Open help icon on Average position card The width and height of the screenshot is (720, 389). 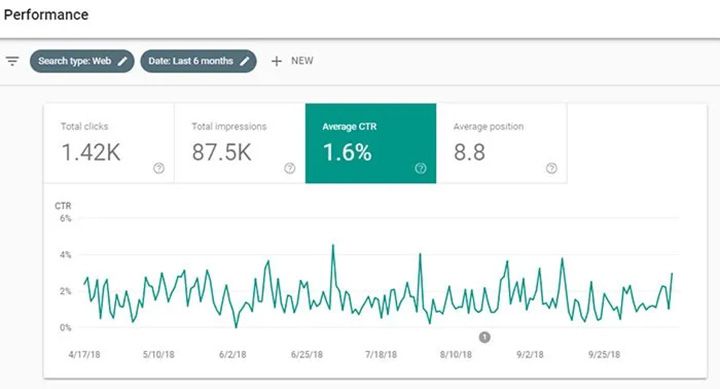551,168
